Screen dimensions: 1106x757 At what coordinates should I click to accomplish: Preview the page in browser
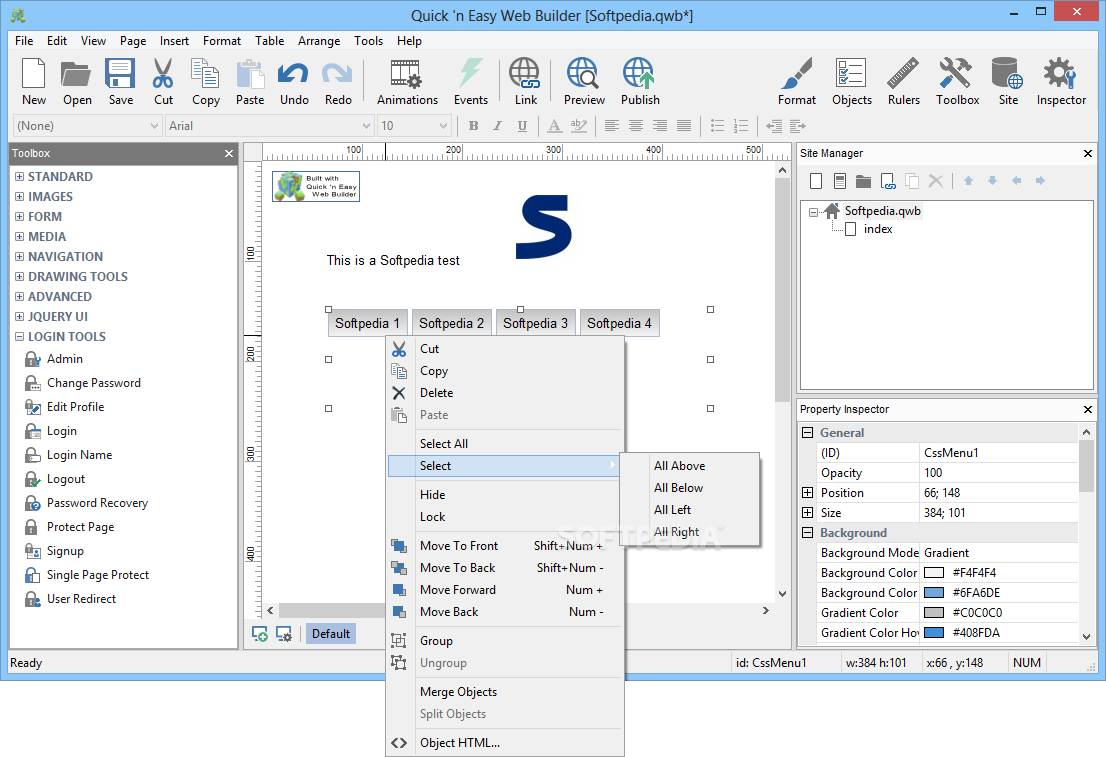583,82
